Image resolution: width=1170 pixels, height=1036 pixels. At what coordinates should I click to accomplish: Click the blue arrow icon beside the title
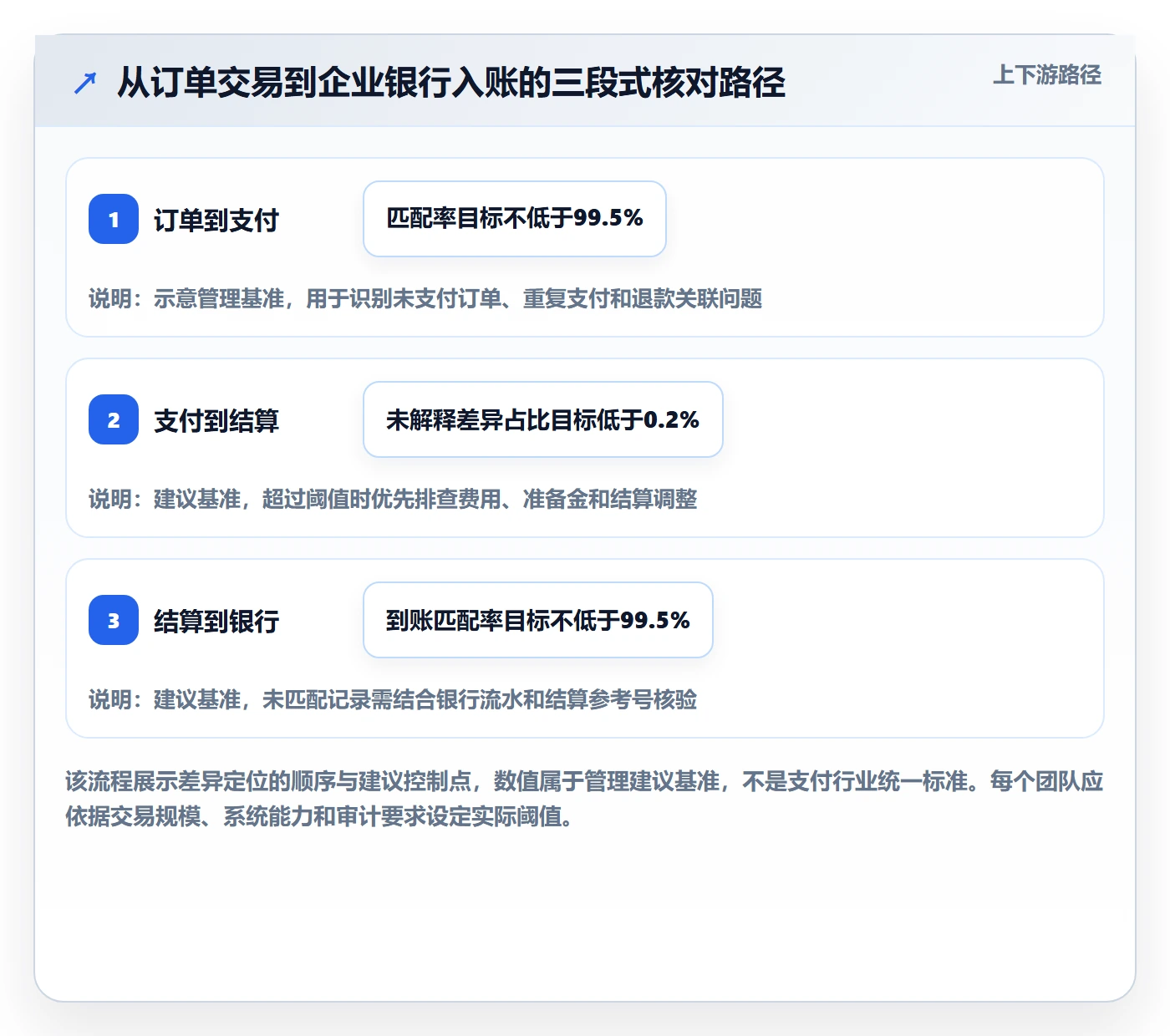[85, 83]
